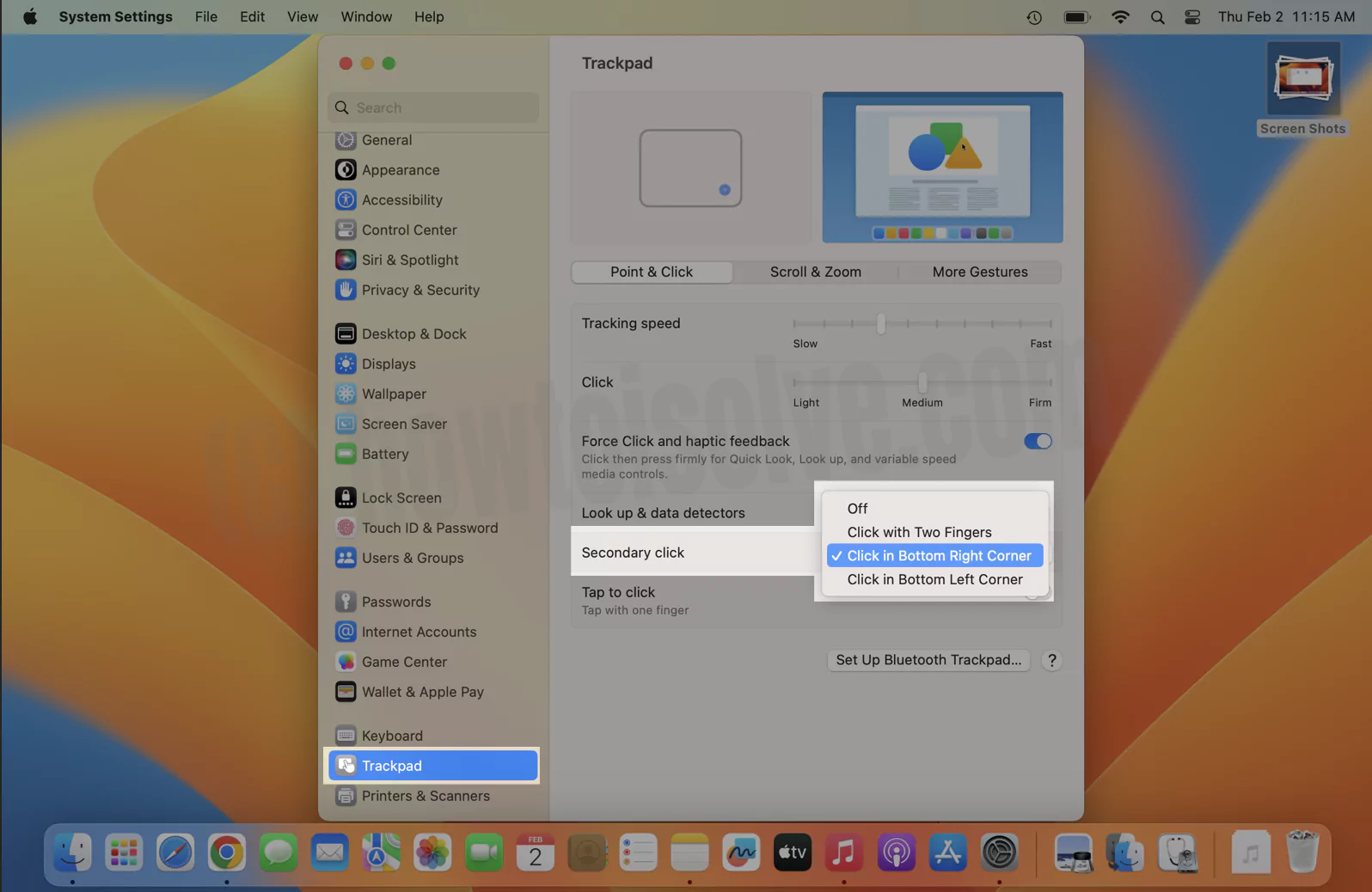Click Set Up Bluetooth Trackpad button
This screenshot has height=892, width=1372.
(x=928, y=660)
